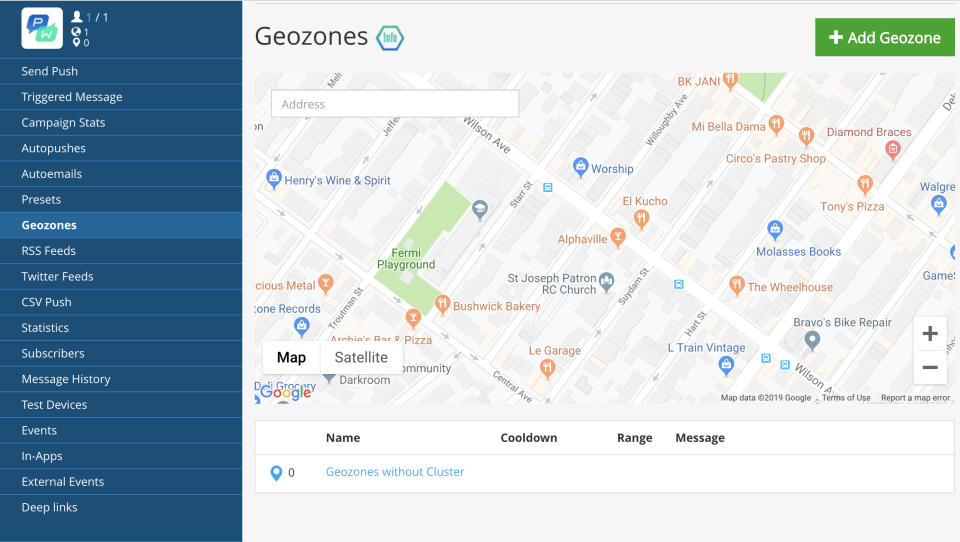Go to Deep links page
The height and width of the screenshot is (542, 960).
tap(121, 508)
